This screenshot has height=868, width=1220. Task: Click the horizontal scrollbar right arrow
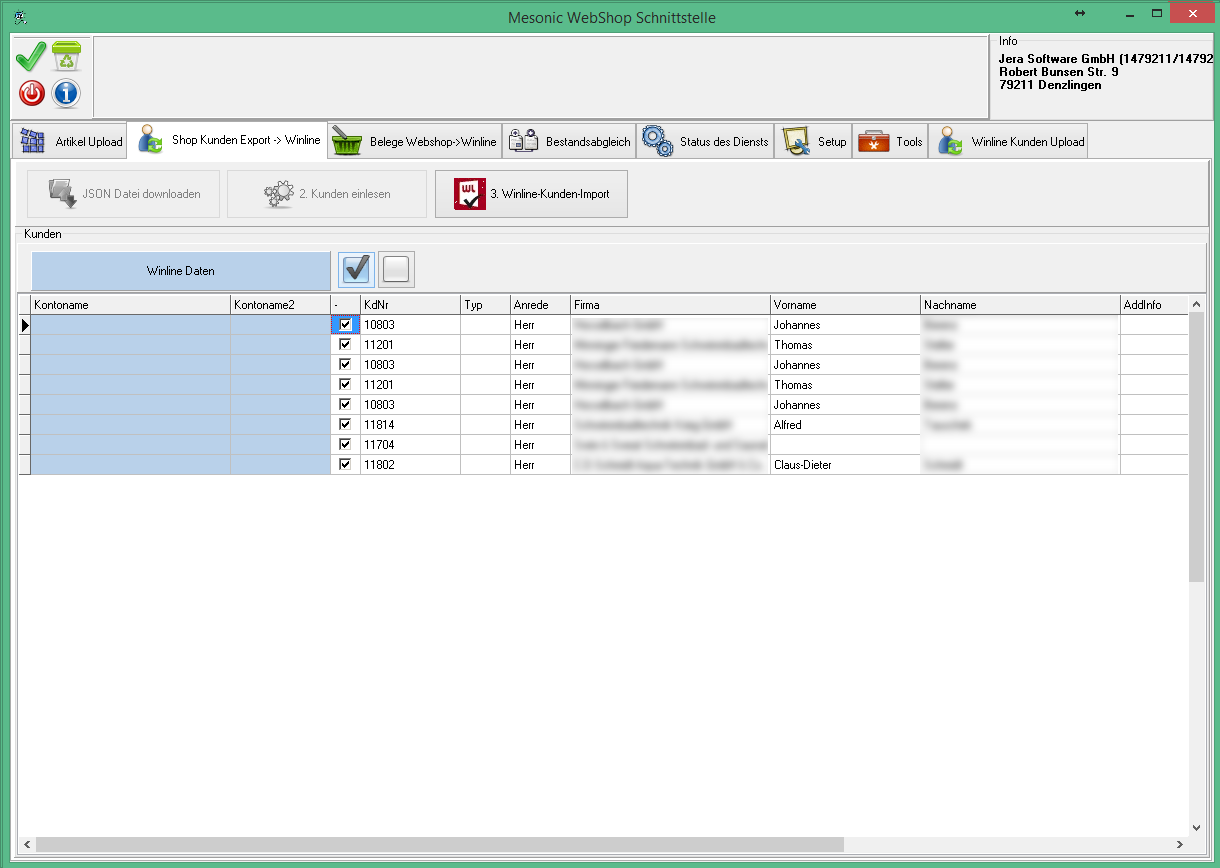coord(1179,845)
